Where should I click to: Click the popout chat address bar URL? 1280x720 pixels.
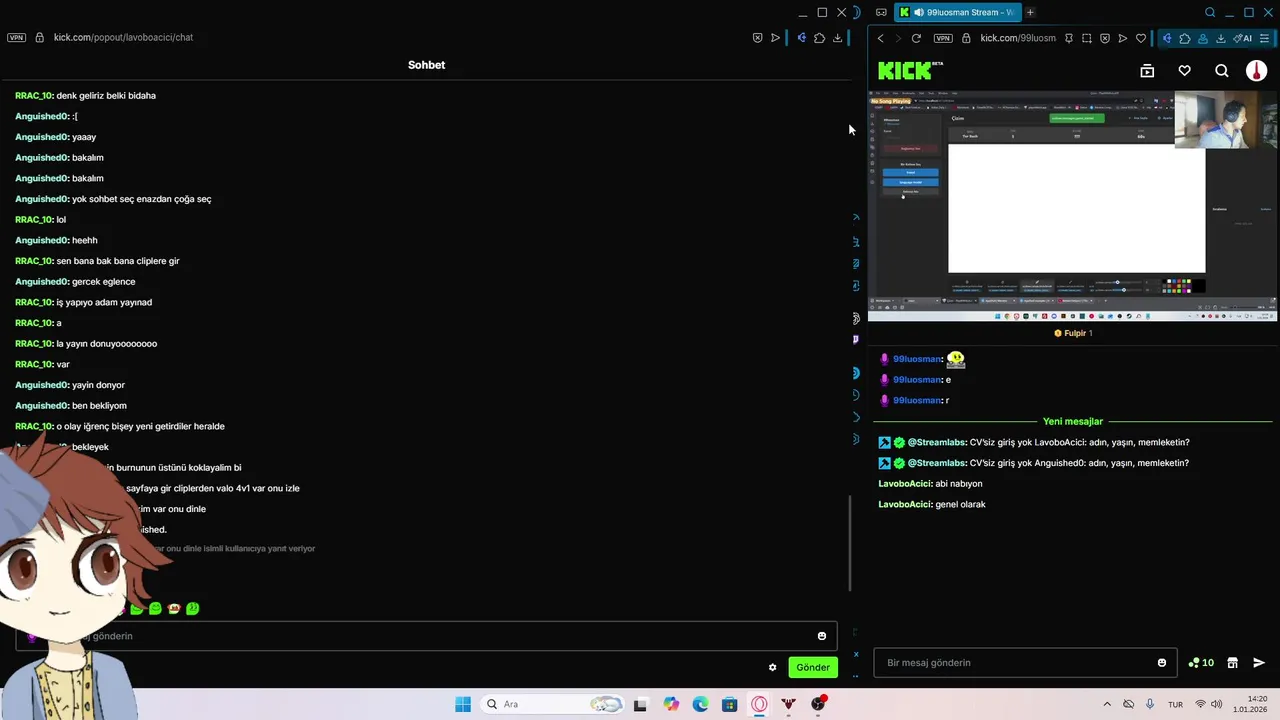(x=123, y=37)
